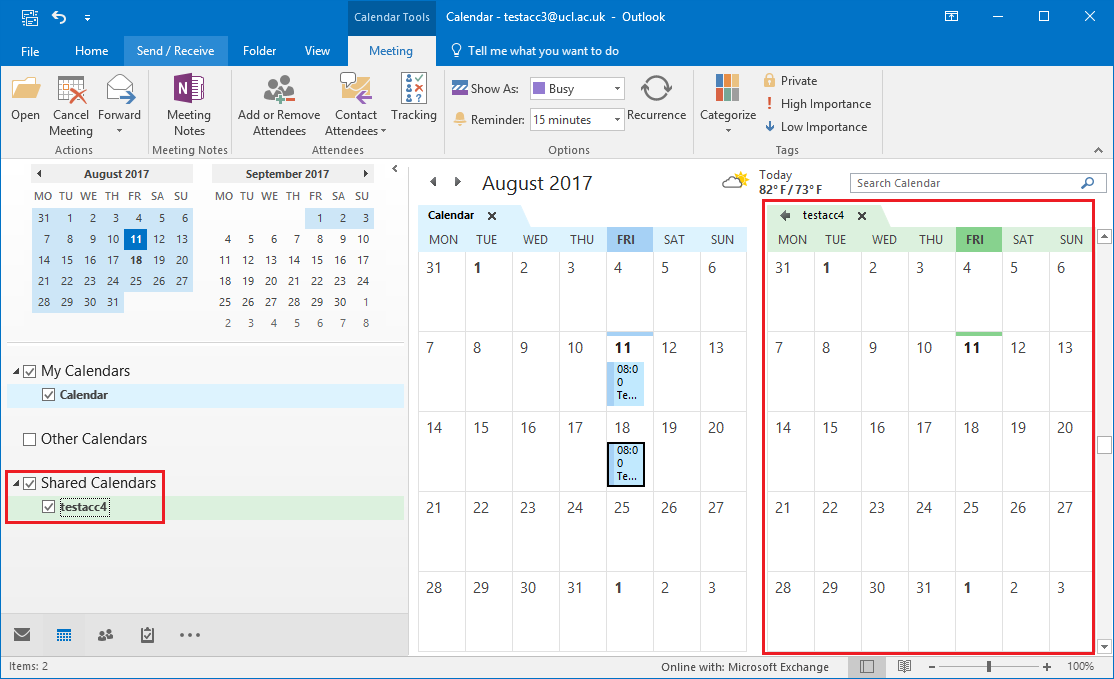Click the Undo arrow in quick access toolbar

click(x=59, y=16)
